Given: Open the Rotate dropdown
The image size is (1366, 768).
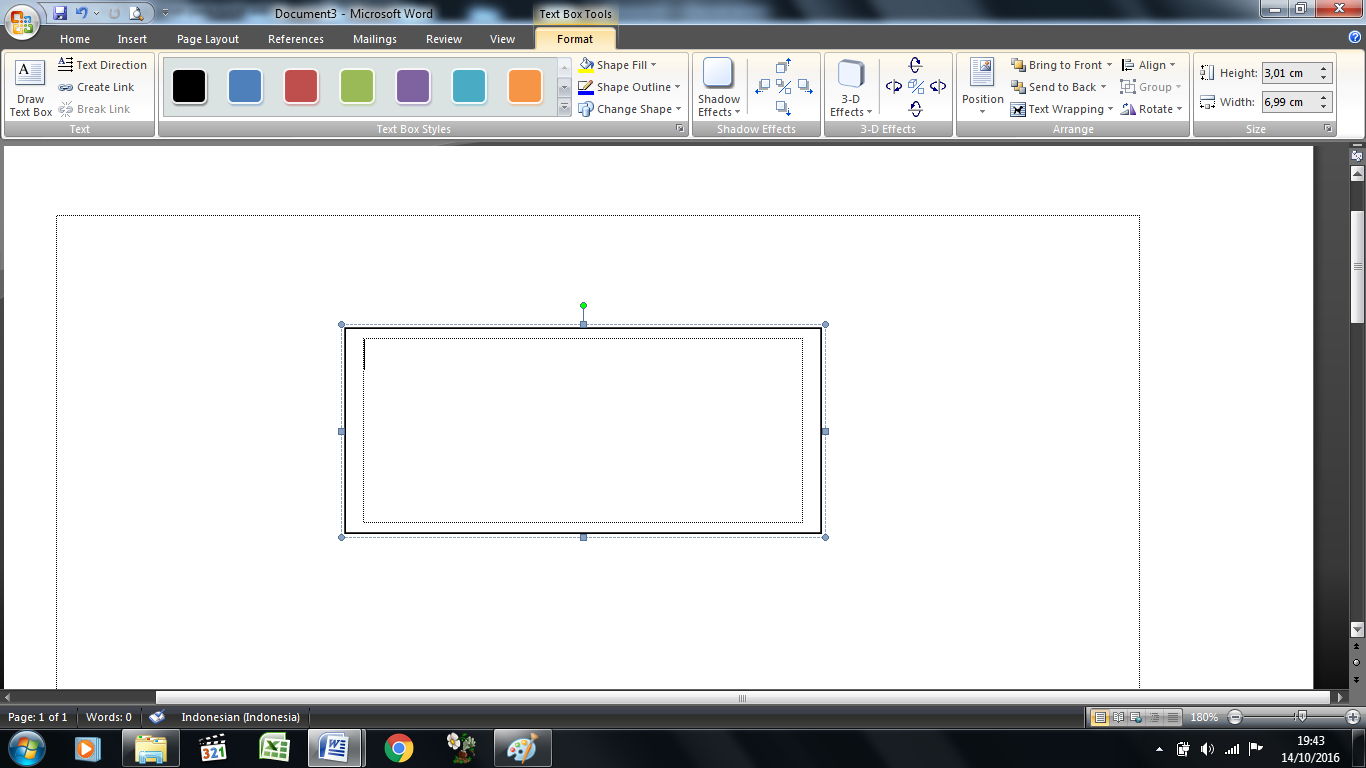Looking at the screenshot, I should click(1151, 109).
